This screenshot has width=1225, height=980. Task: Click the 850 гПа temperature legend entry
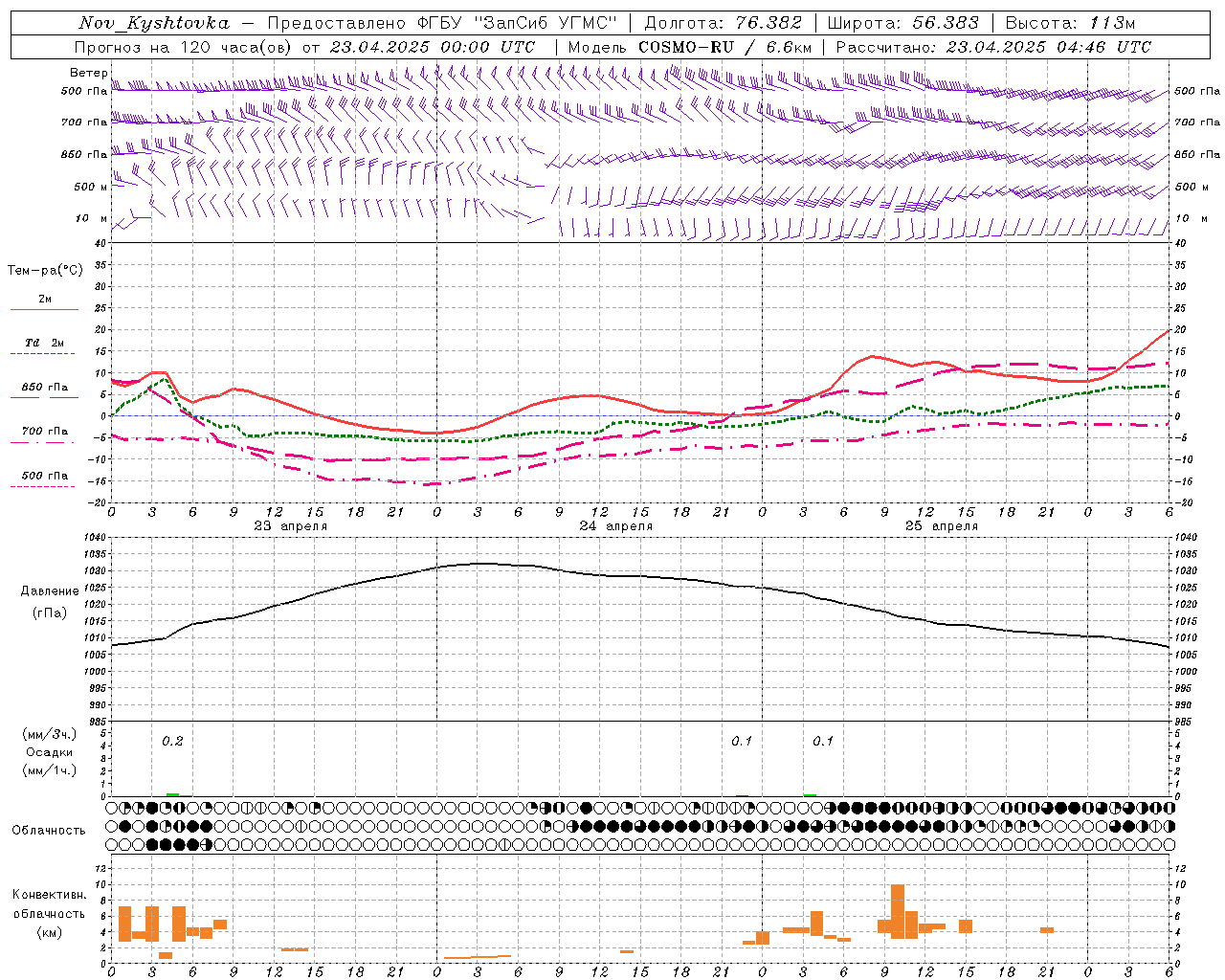[45, 388]
